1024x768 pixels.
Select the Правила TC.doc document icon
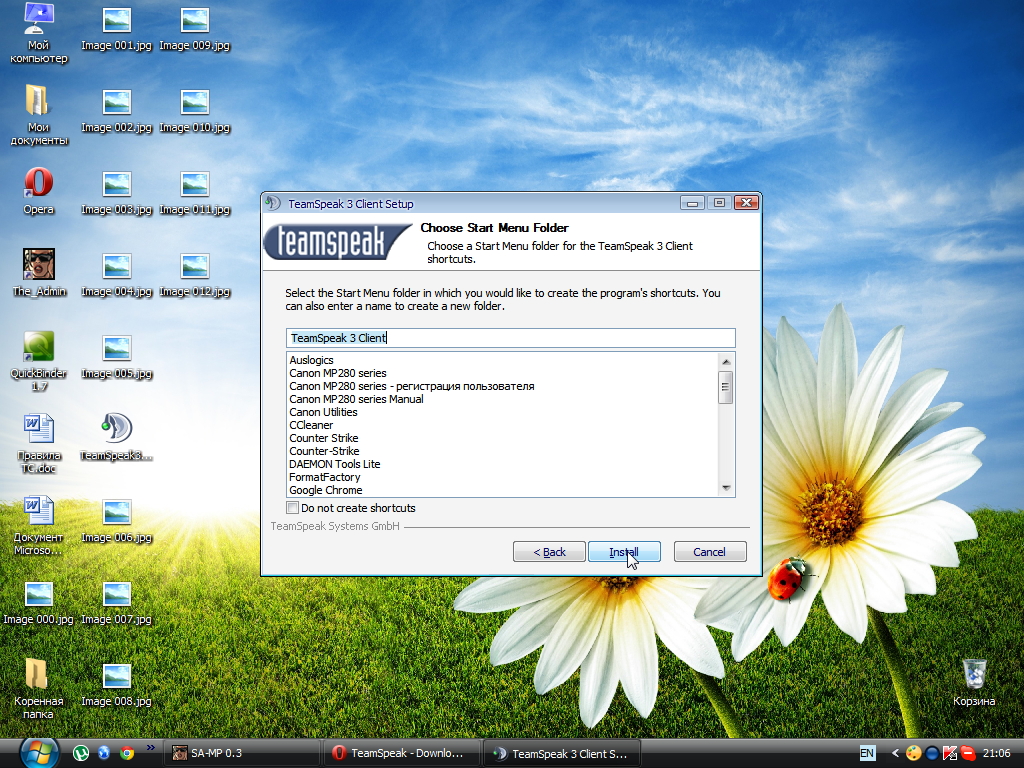coord(39,443)
